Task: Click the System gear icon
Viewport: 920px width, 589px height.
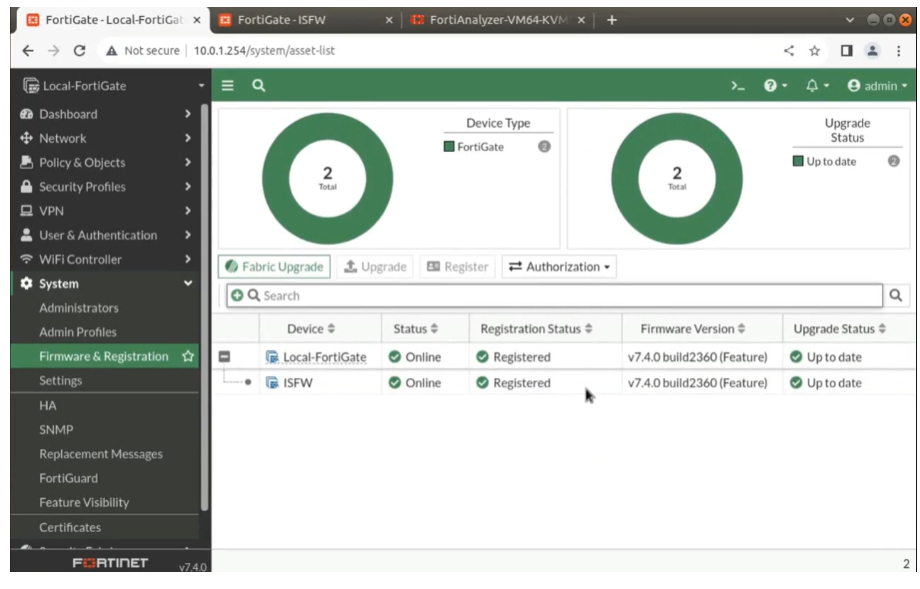Action: coord(26,283)
